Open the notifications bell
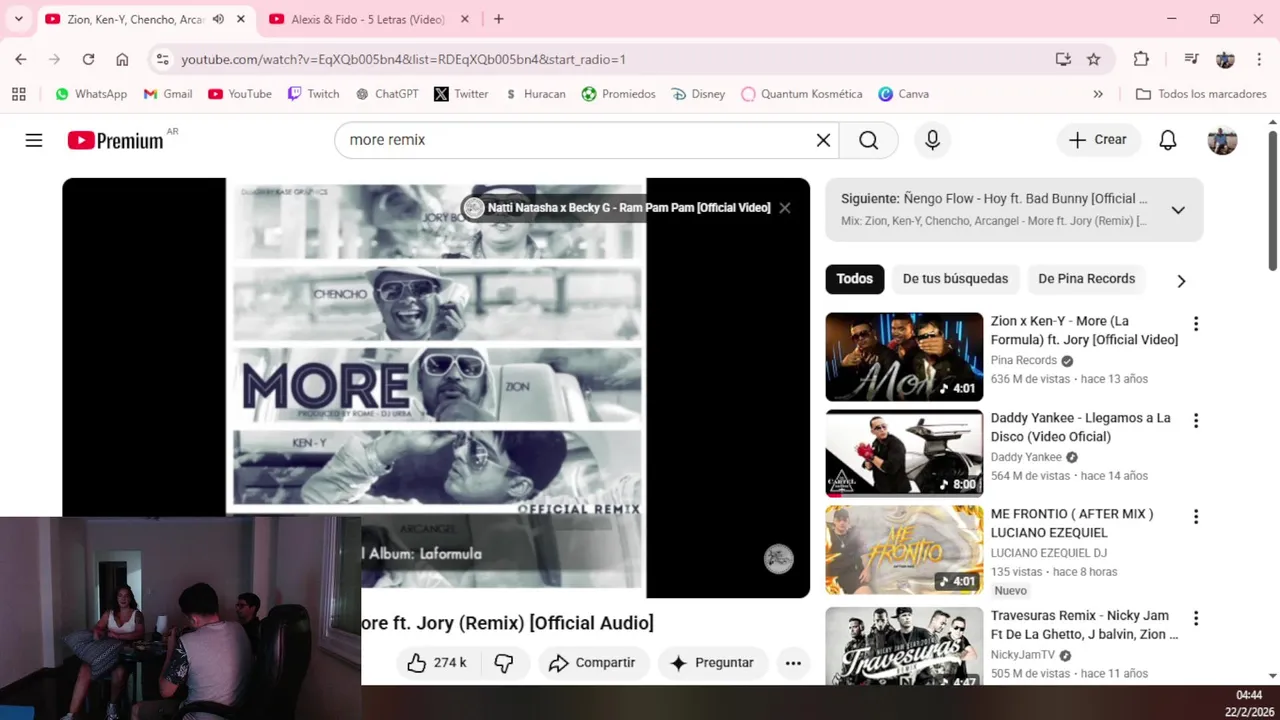This screenshot has height=720, width=1280. pyautogui.click(x=1167, y=140)
